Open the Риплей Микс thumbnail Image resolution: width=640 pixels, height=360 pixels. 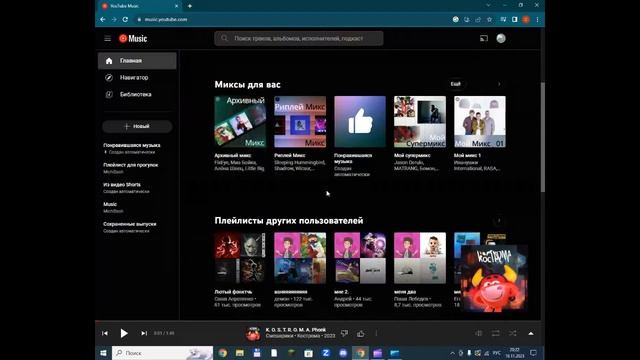(300, 122)
